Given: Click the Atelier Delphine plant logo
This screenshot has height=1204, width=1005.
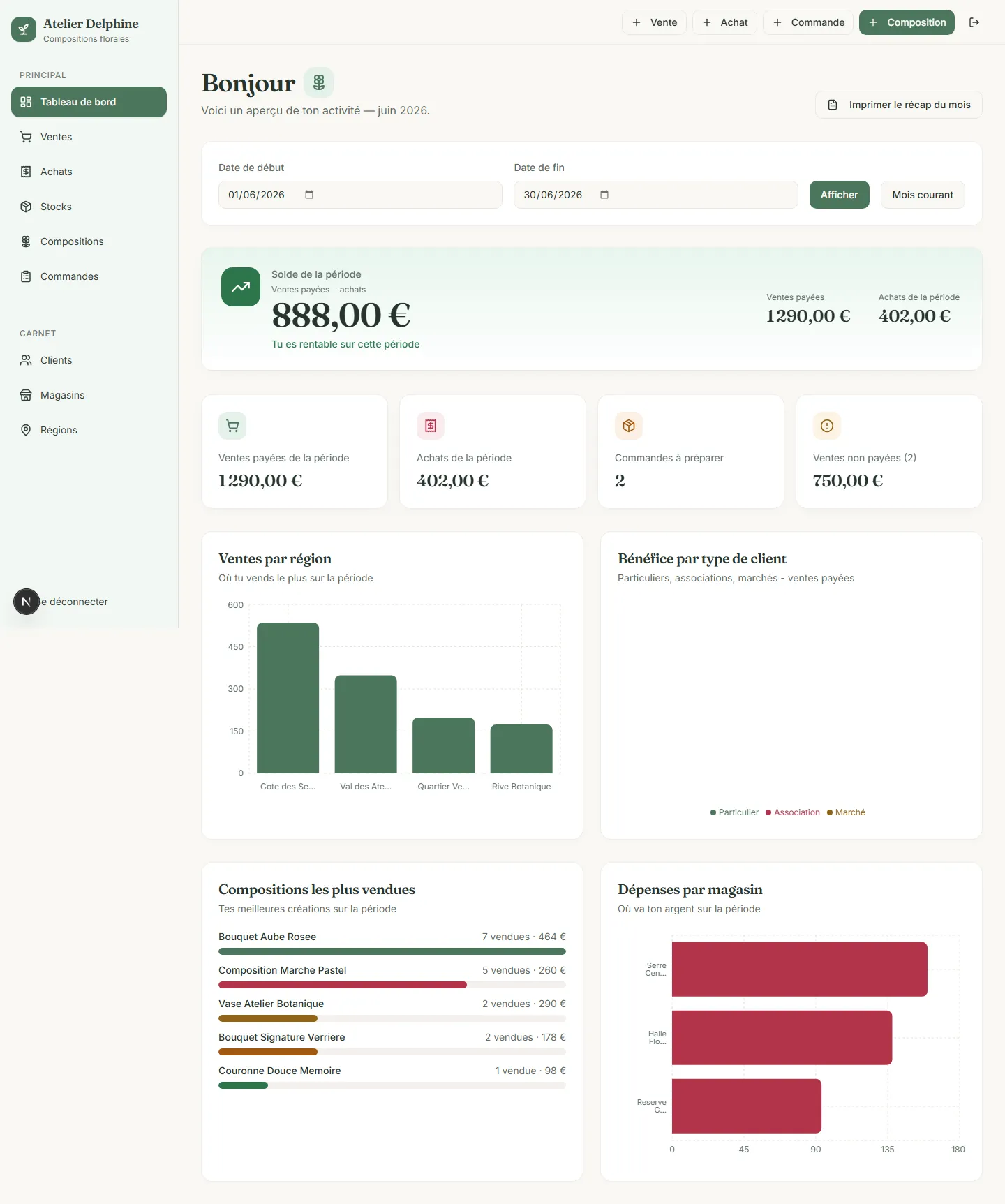Looking at the screenshot, I should [x=24, y=29].
